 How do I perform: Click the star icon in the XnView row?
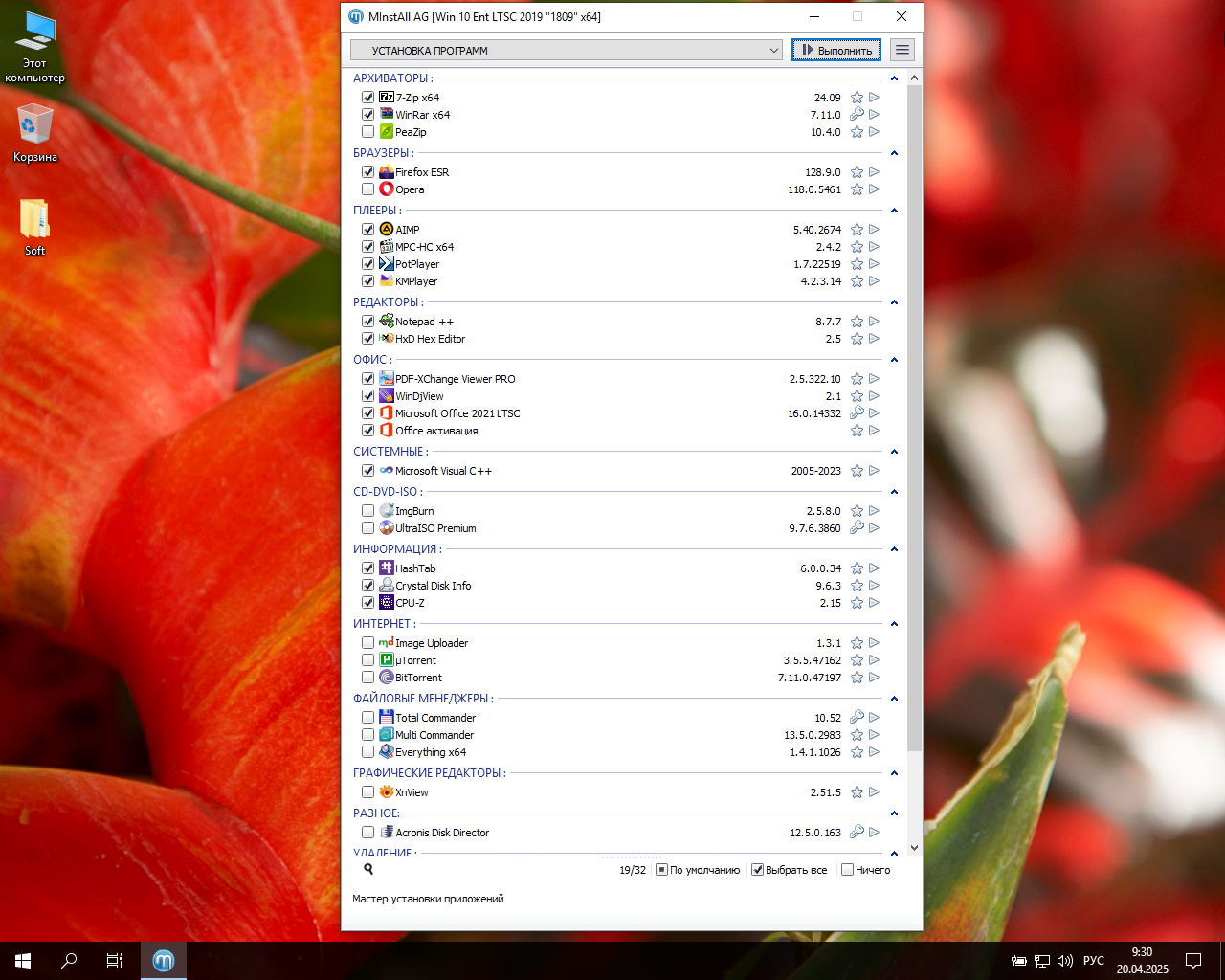(857, 792)
